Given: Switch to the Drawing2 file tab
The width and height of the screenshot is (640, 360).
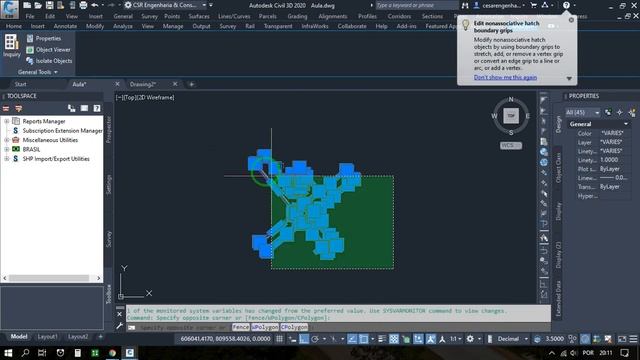Looking at the screenshot, I should 142,84.
